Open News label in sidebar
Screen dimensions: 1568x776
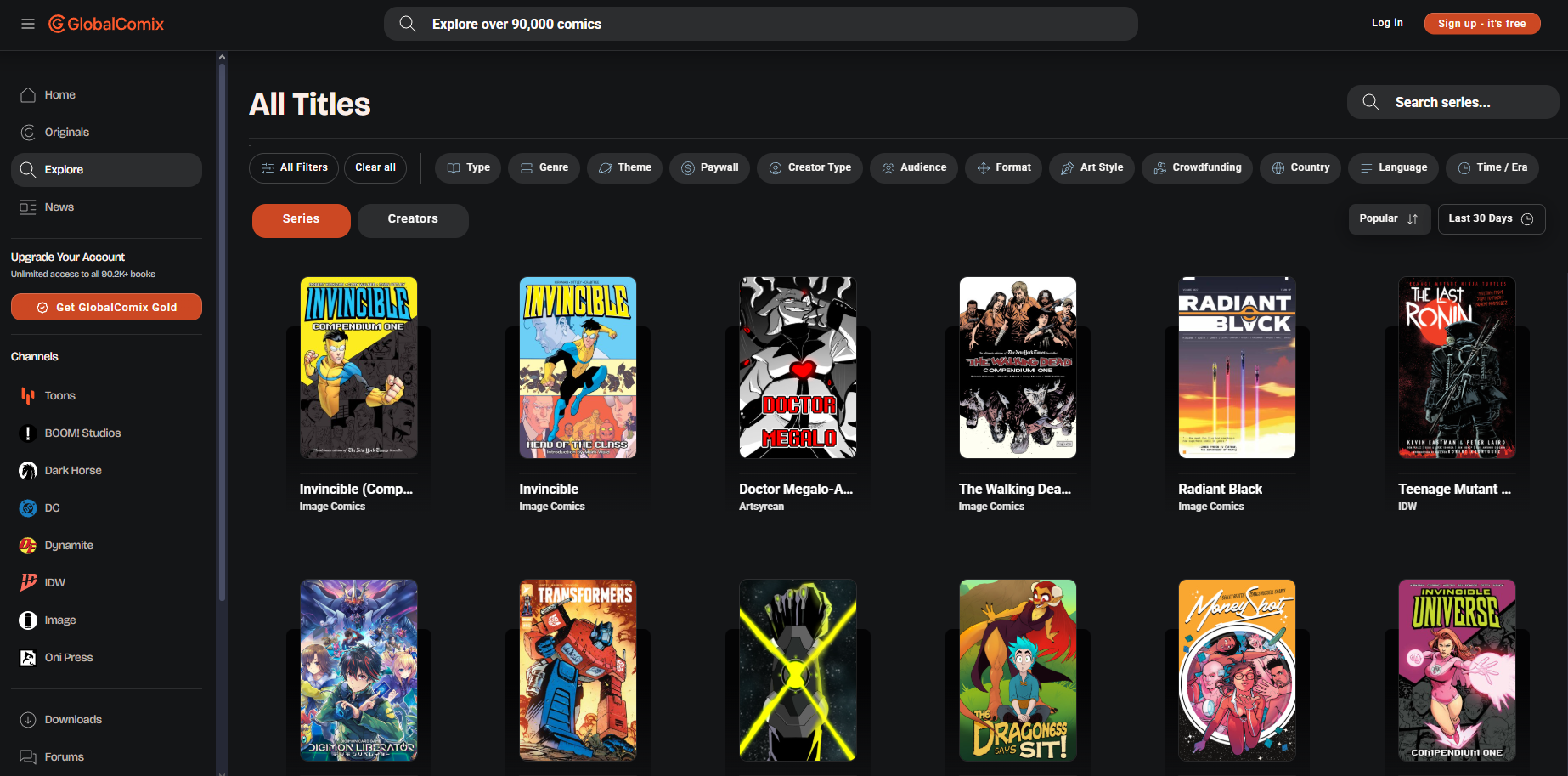[x=59, y=207]
